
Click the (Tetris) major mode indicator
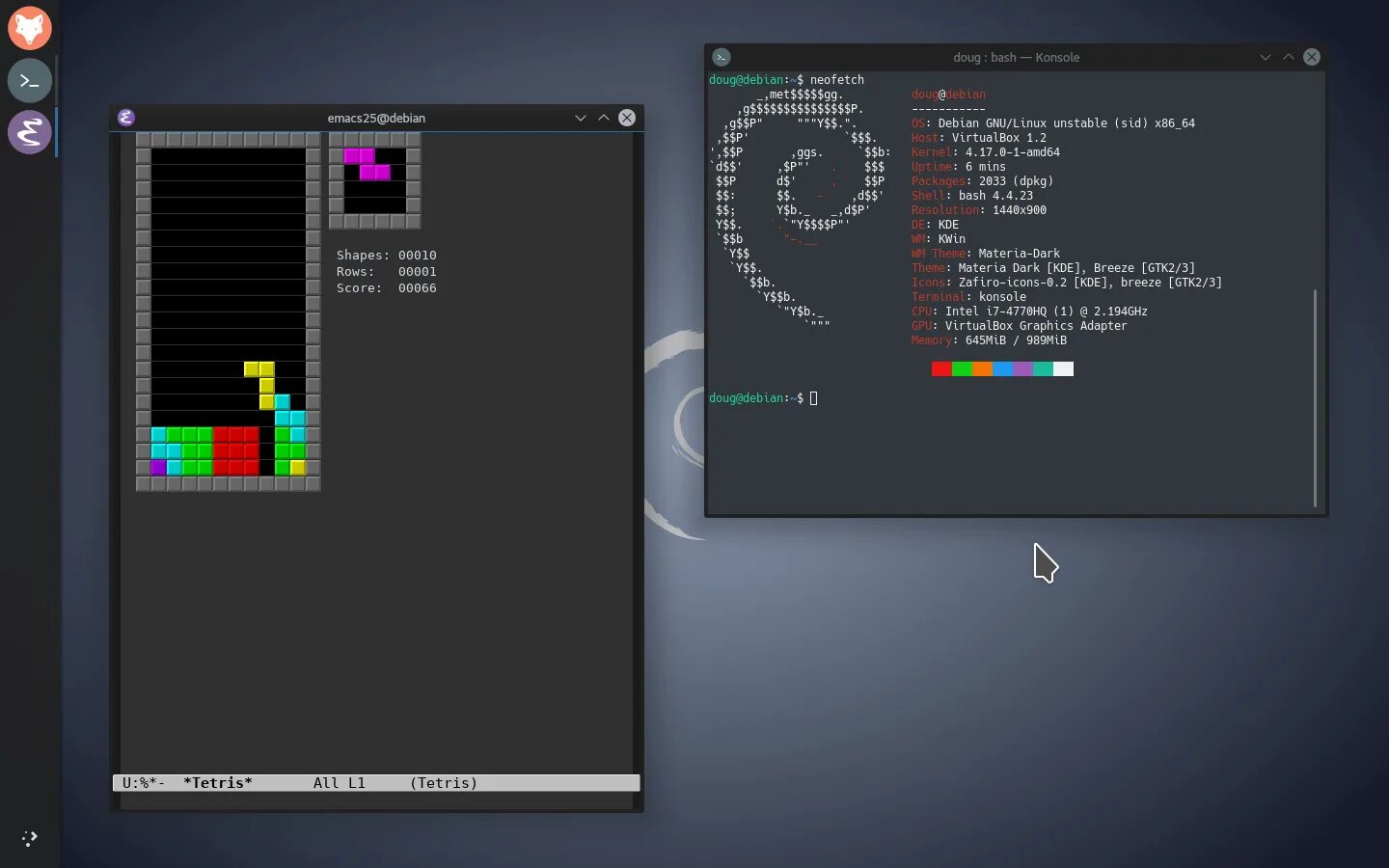pyautogui.click(x=444, y=783)
